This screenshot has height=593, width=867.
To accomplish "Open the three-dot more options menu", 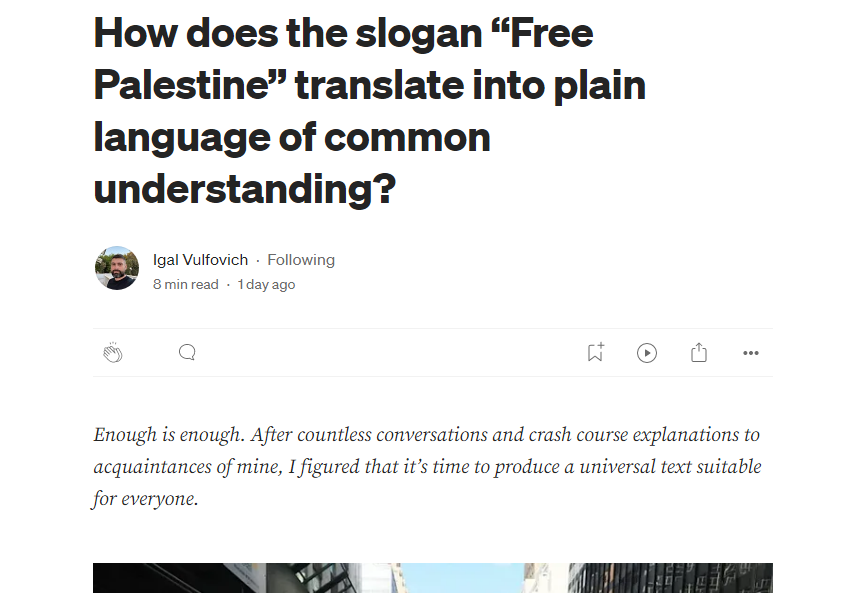I will 751,353.
